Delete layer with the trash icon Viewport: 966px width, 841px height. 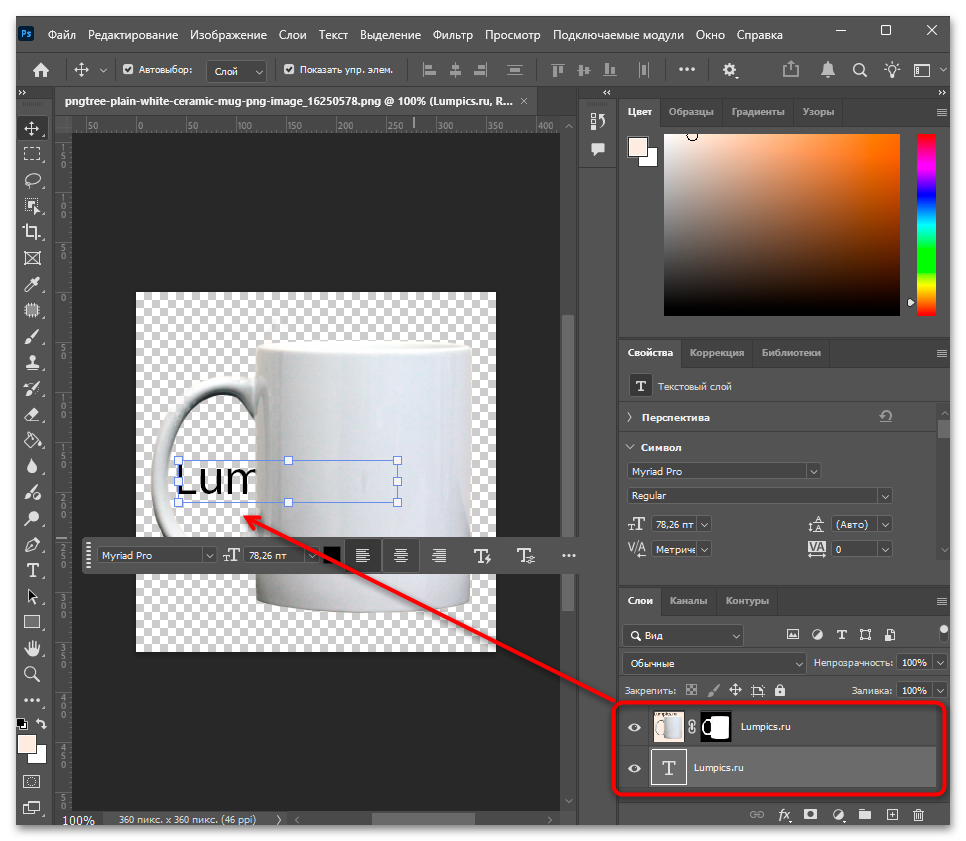(919, 815)
